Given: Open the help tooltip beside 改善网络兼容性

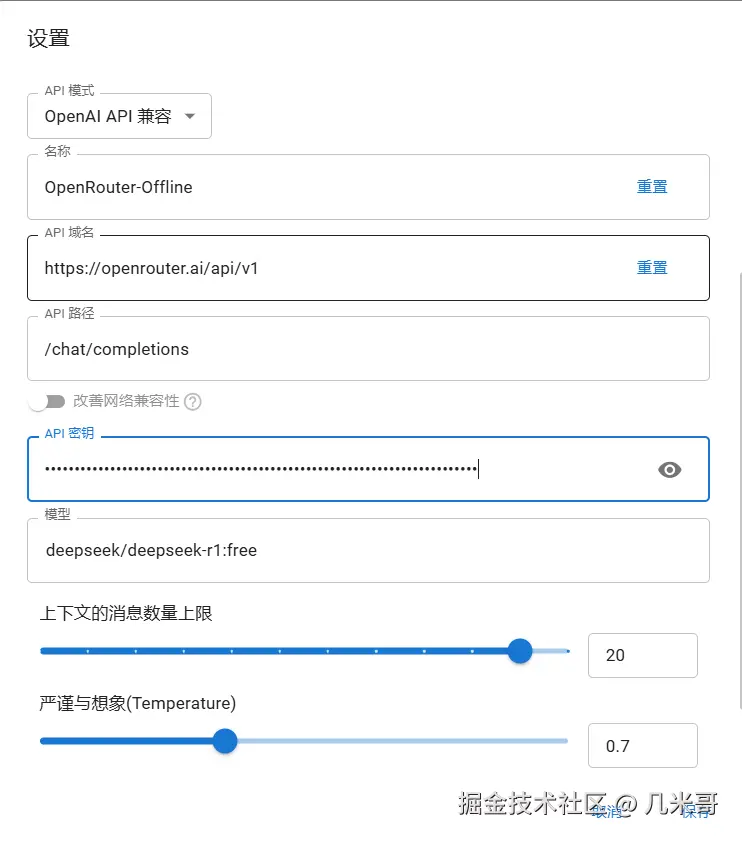Looking at the screenshot, I should tap(192, 401).
